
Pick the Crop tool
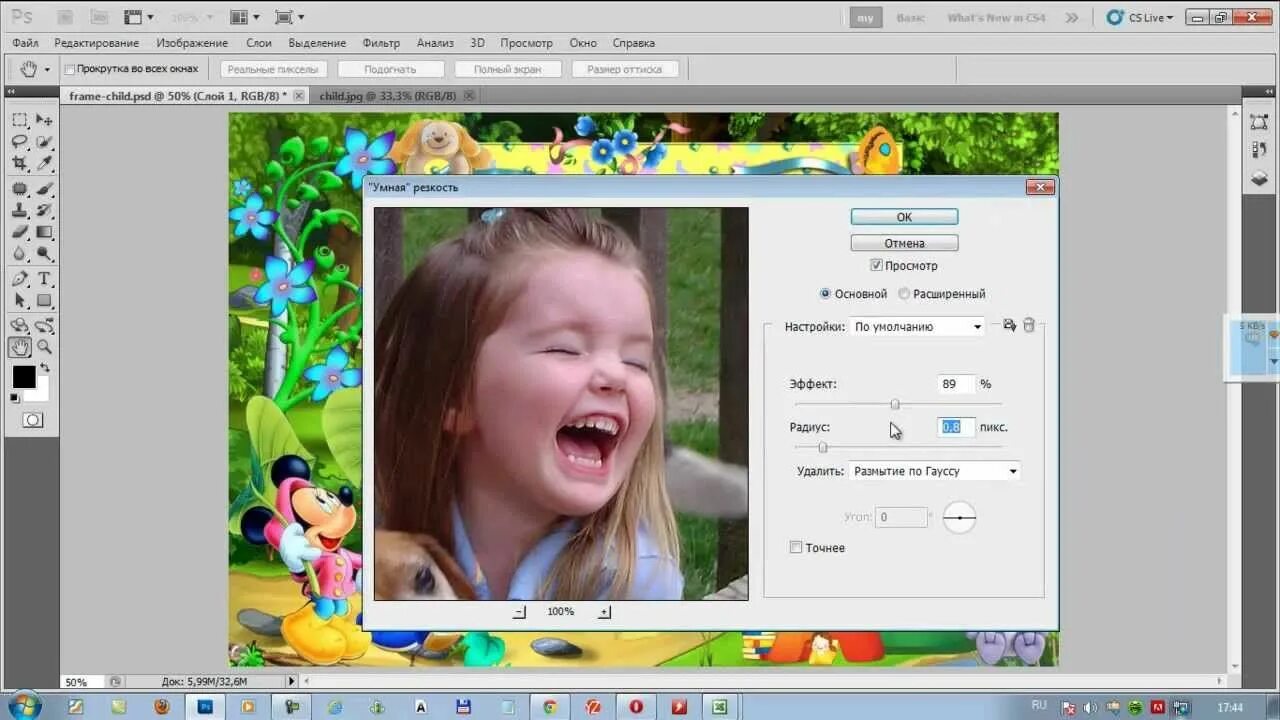coord(19,164)
